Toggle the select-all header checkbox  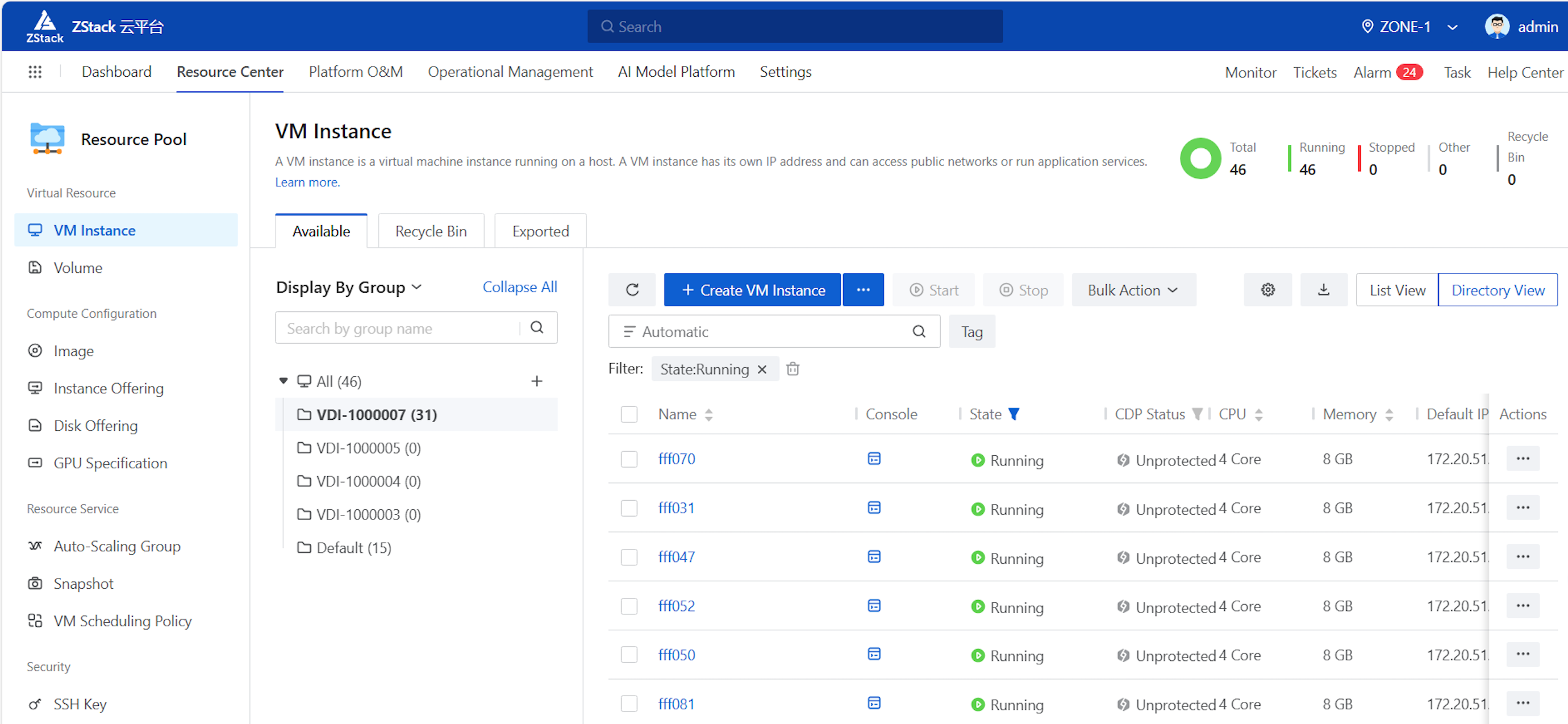coord(629,414)
